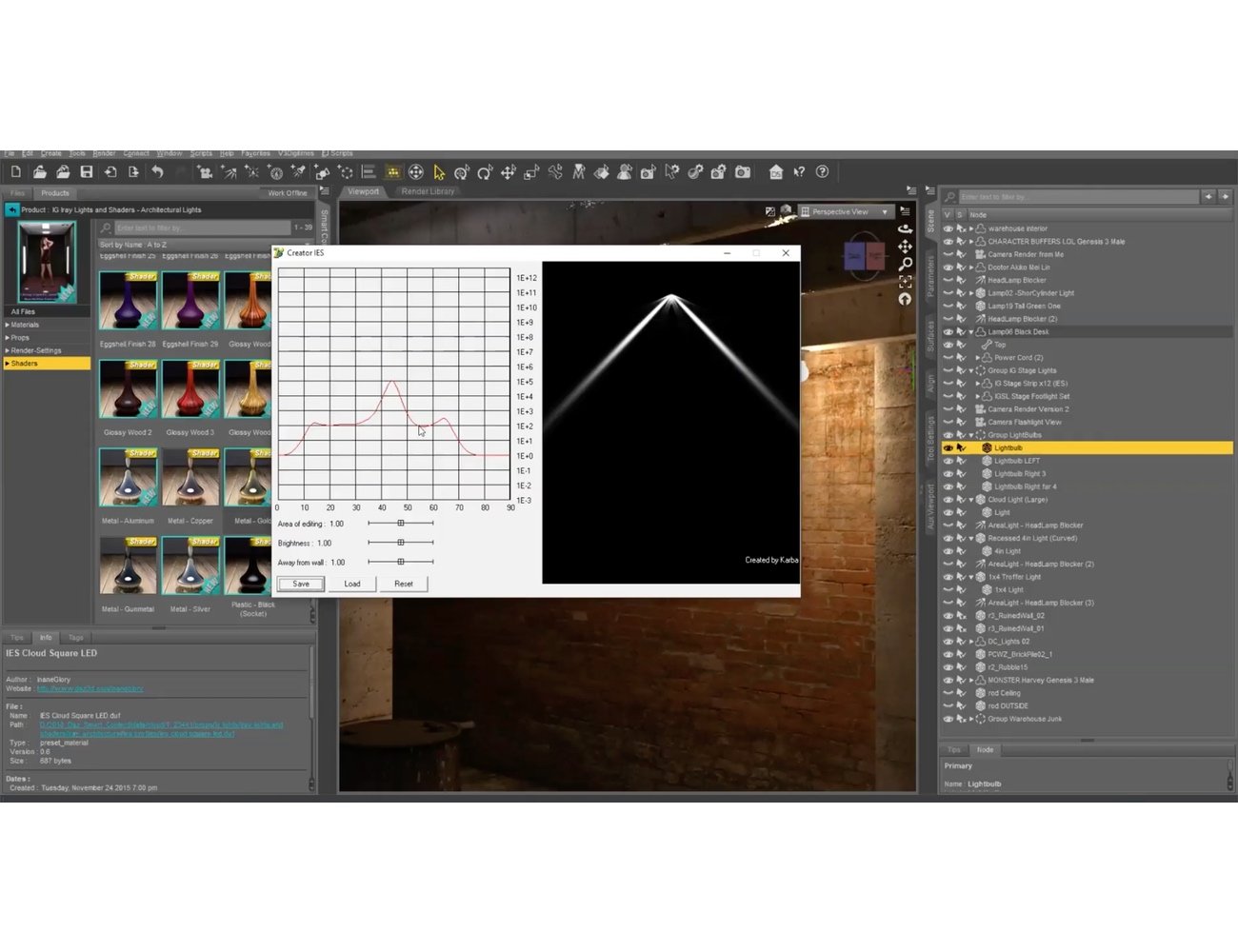Screen dimensions: 1238x952
Task: Adjust the Area of editing slider
Action: coord(401,524)
